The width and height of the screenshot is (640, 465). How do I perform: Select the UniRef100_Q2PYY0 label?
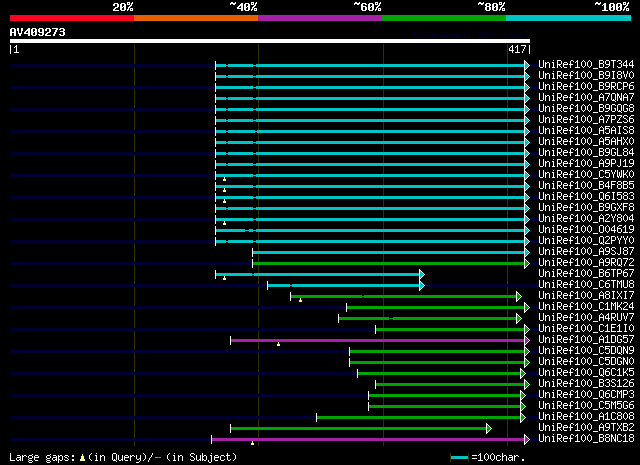pos(586,241)
